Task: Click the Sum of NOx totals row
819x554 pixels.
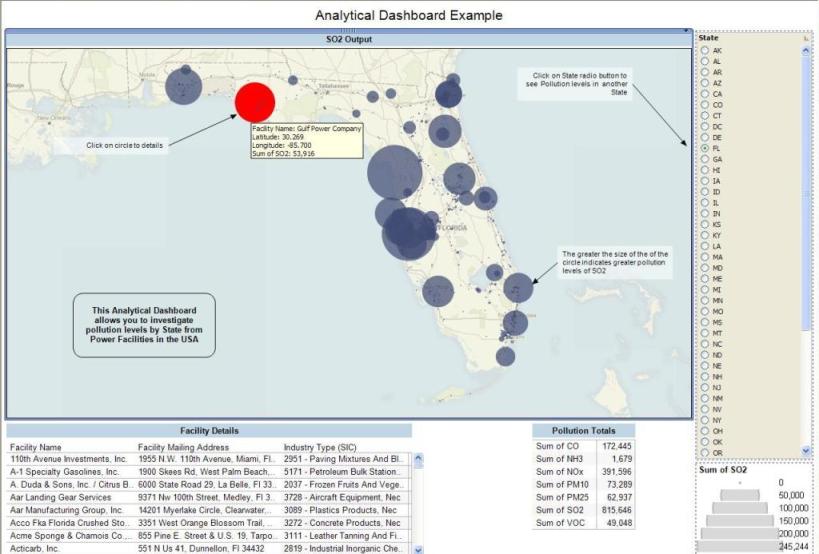Action: (x=583, y=471)
